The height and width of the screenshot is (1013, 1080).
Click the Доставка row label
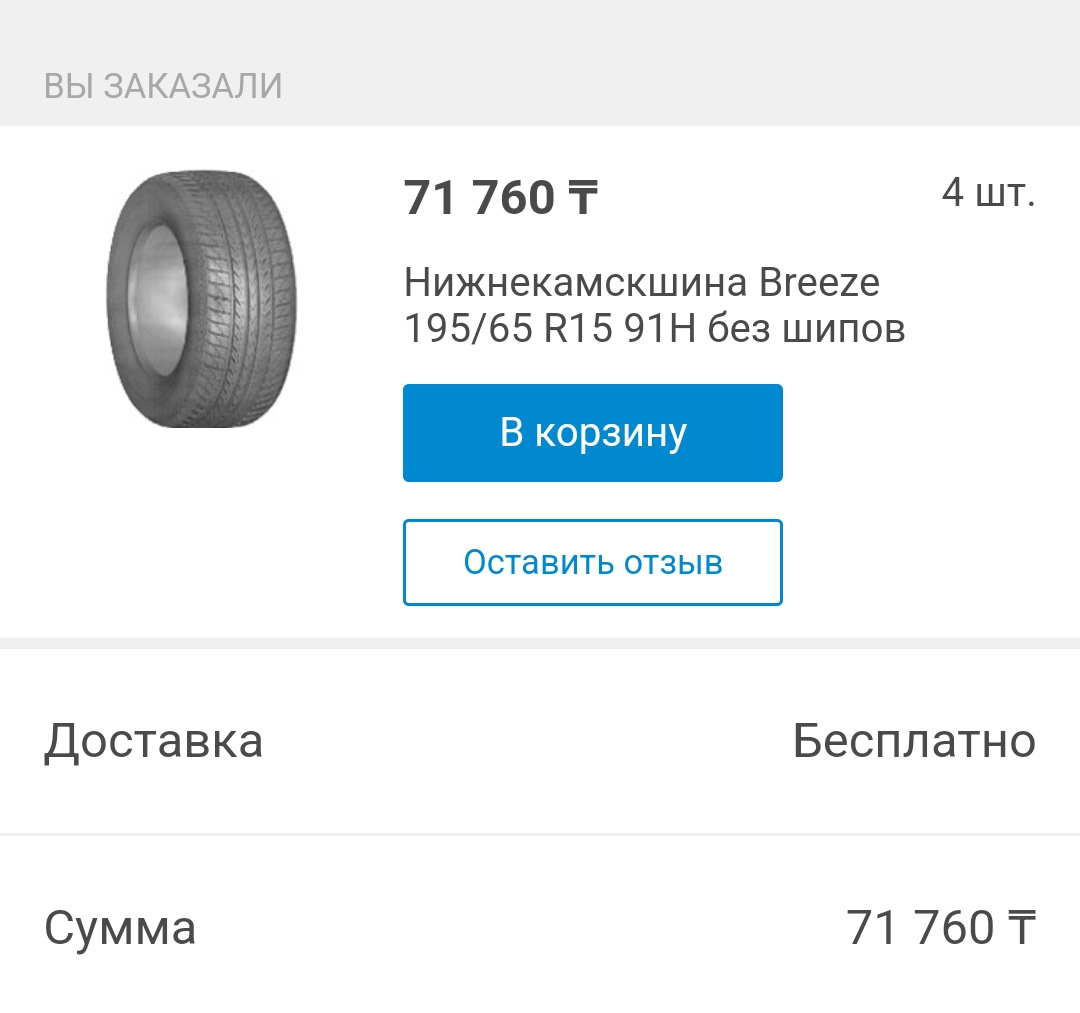[153, 741]
